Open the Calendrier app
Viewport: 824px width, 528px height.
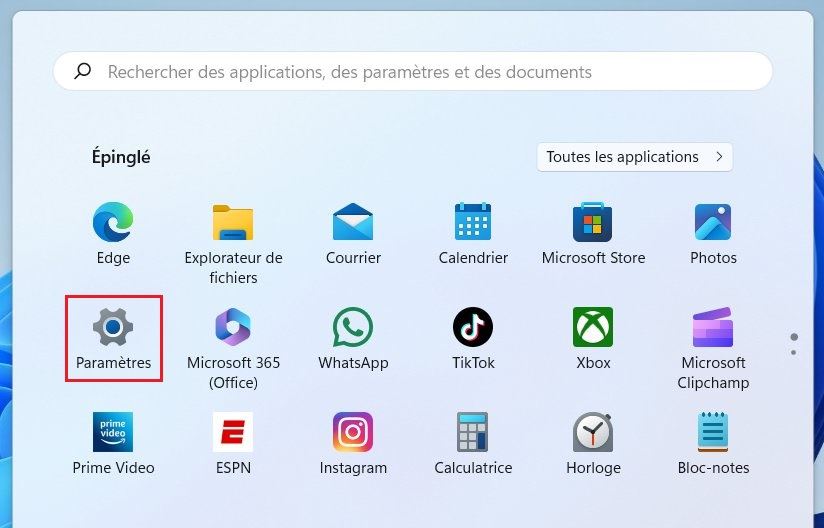pyautogui.click(x=473, y=234)
